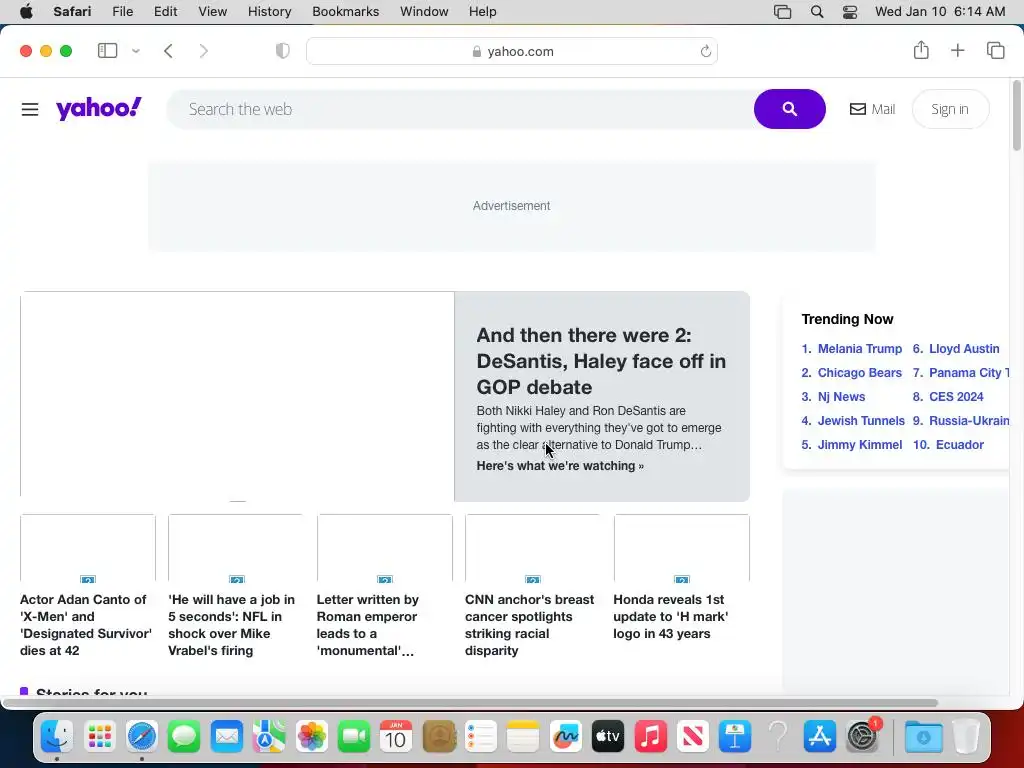Click the horizontal page scrollbar
The height and width of the screenshot is (768, 1024).
470,703
